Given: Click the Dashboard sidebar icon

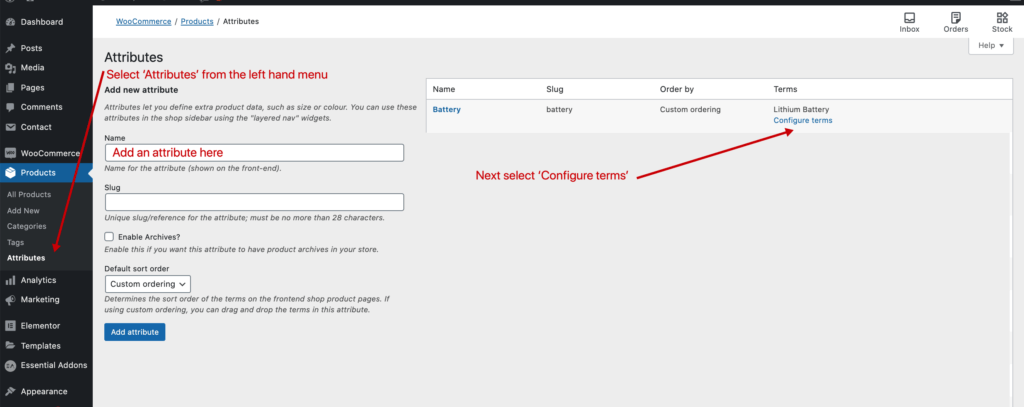Looking at the screenshot, I should coord(10,22).
